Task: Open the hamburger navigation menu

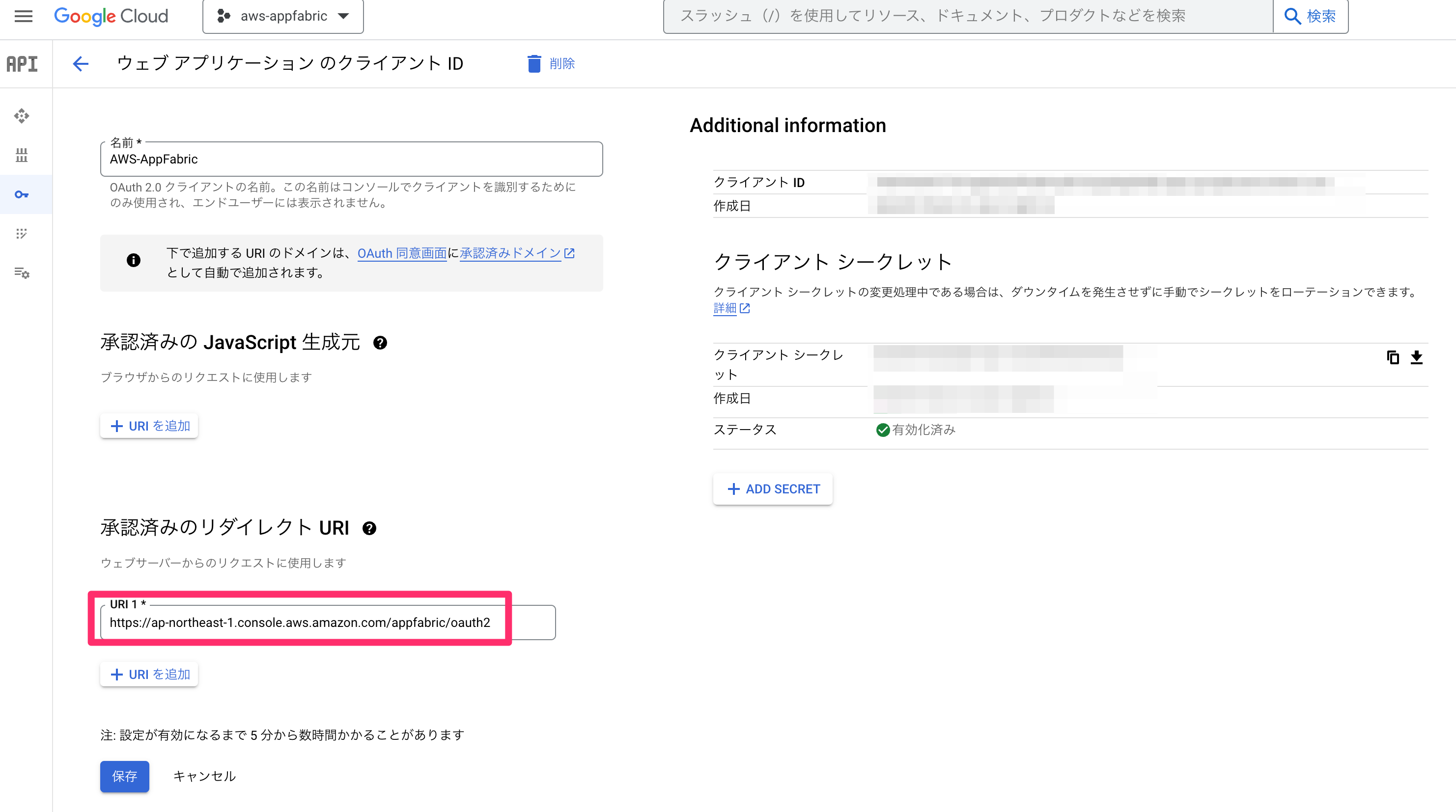Action: pyautogui.click(x=23, y=16)
